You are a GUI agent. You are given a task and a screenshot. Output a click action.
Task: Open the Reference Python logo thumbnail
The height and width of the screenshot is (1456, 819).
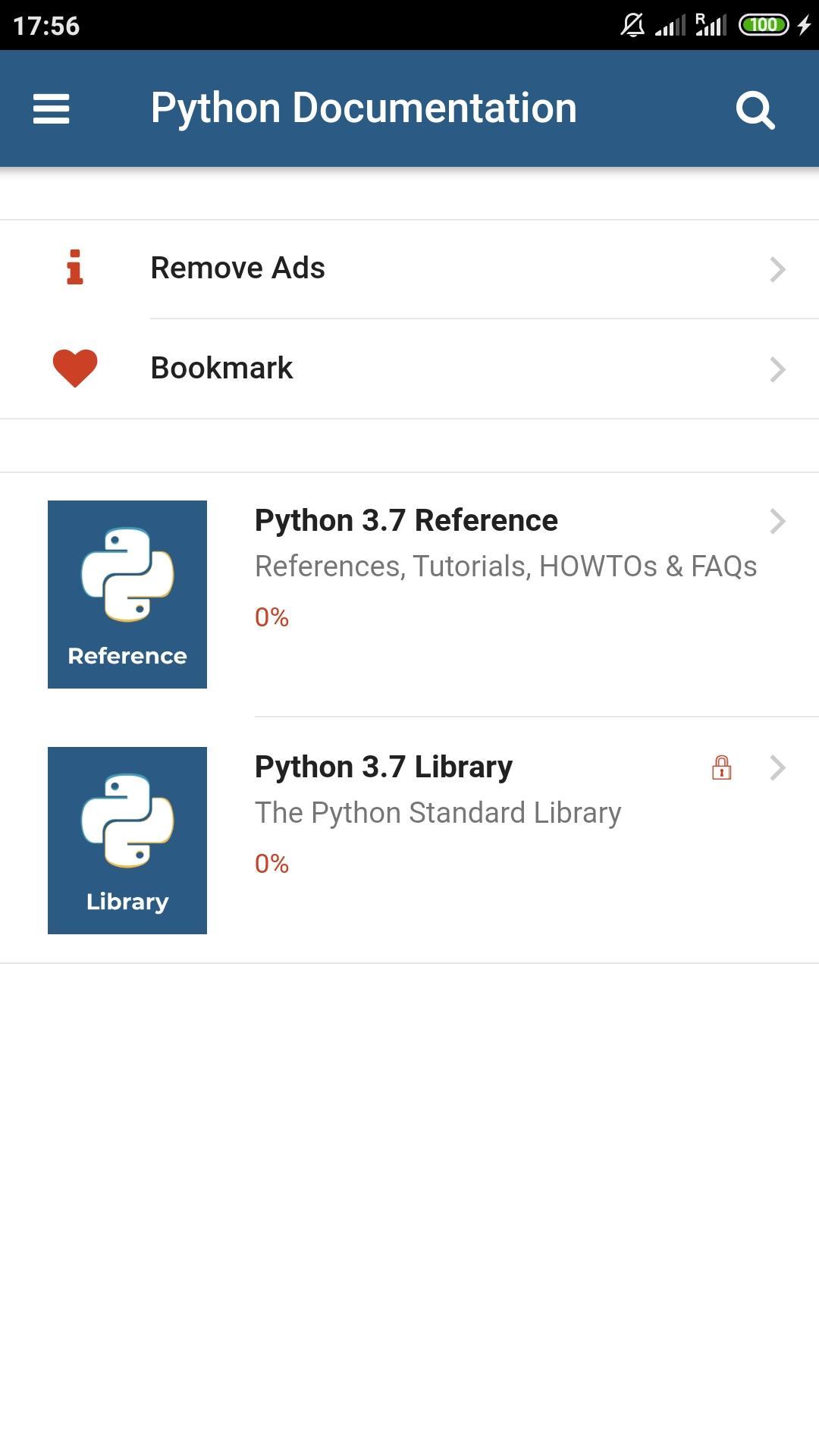(x=127, y=595)
